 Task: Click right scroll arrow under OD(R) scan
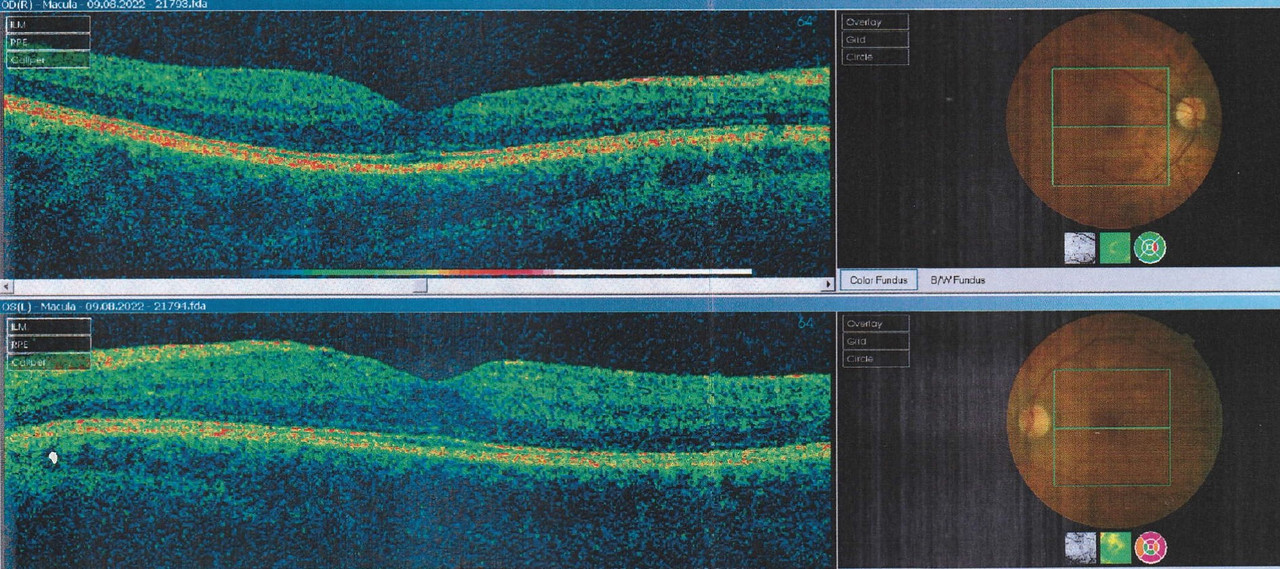828,285
